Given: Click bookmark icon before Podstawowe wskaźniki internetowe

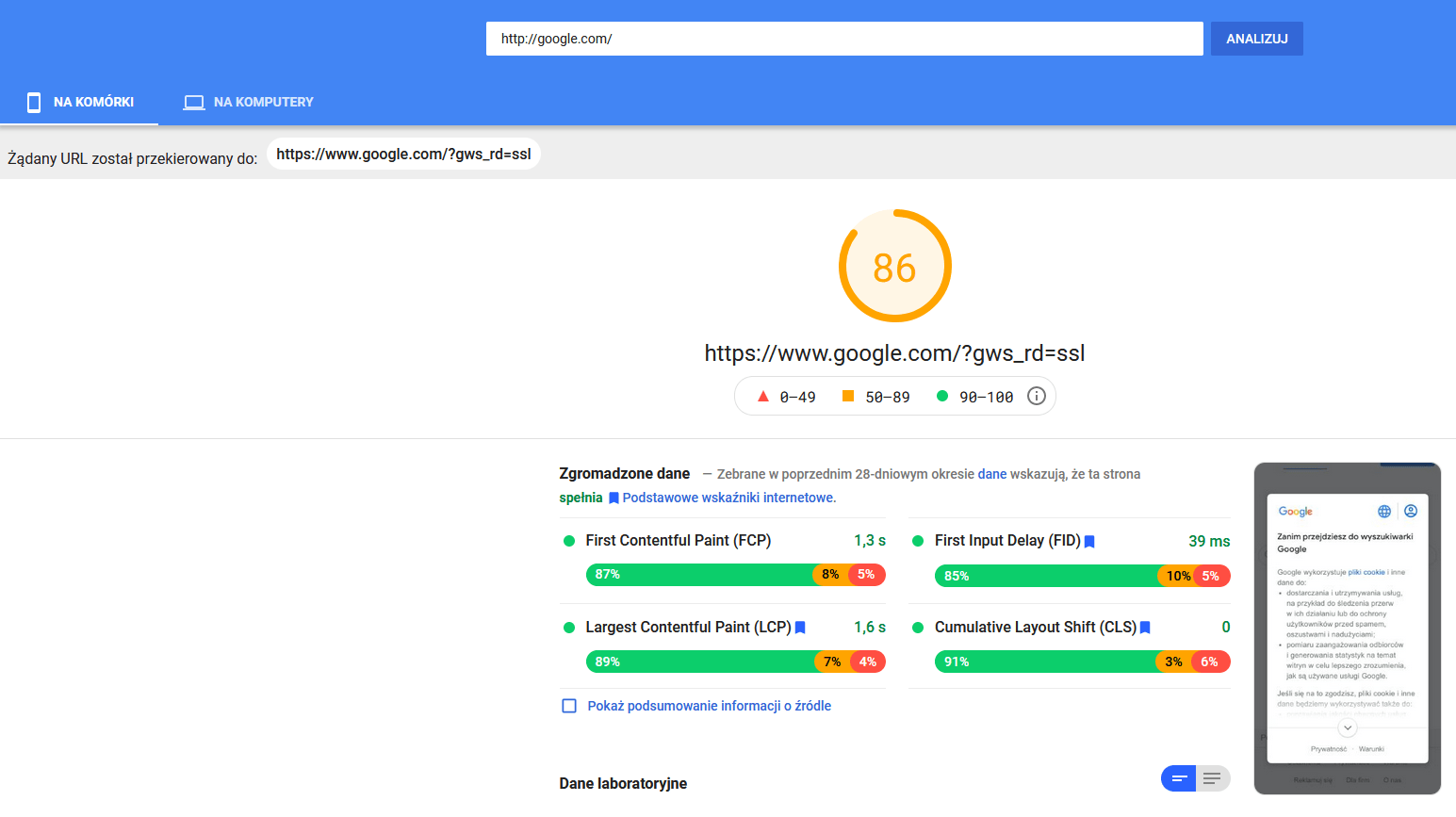Looking at the screenshot, I should 613,498.
